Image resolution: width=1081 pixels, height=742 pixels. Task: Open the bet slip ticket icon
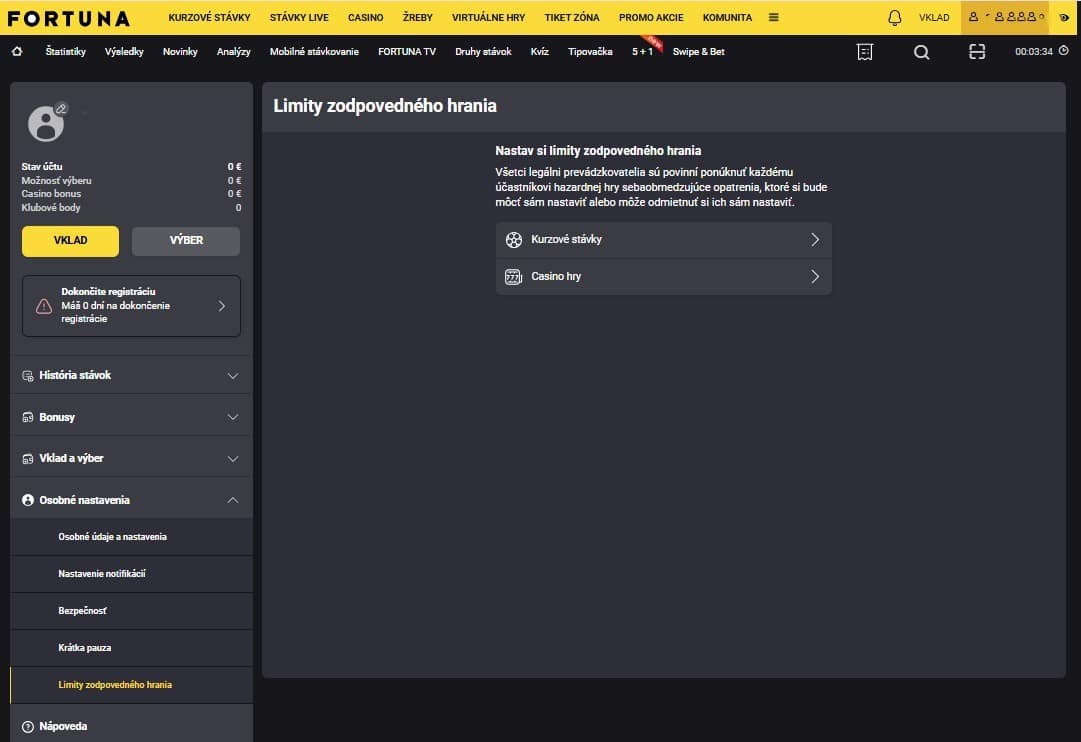coord(865,52)
